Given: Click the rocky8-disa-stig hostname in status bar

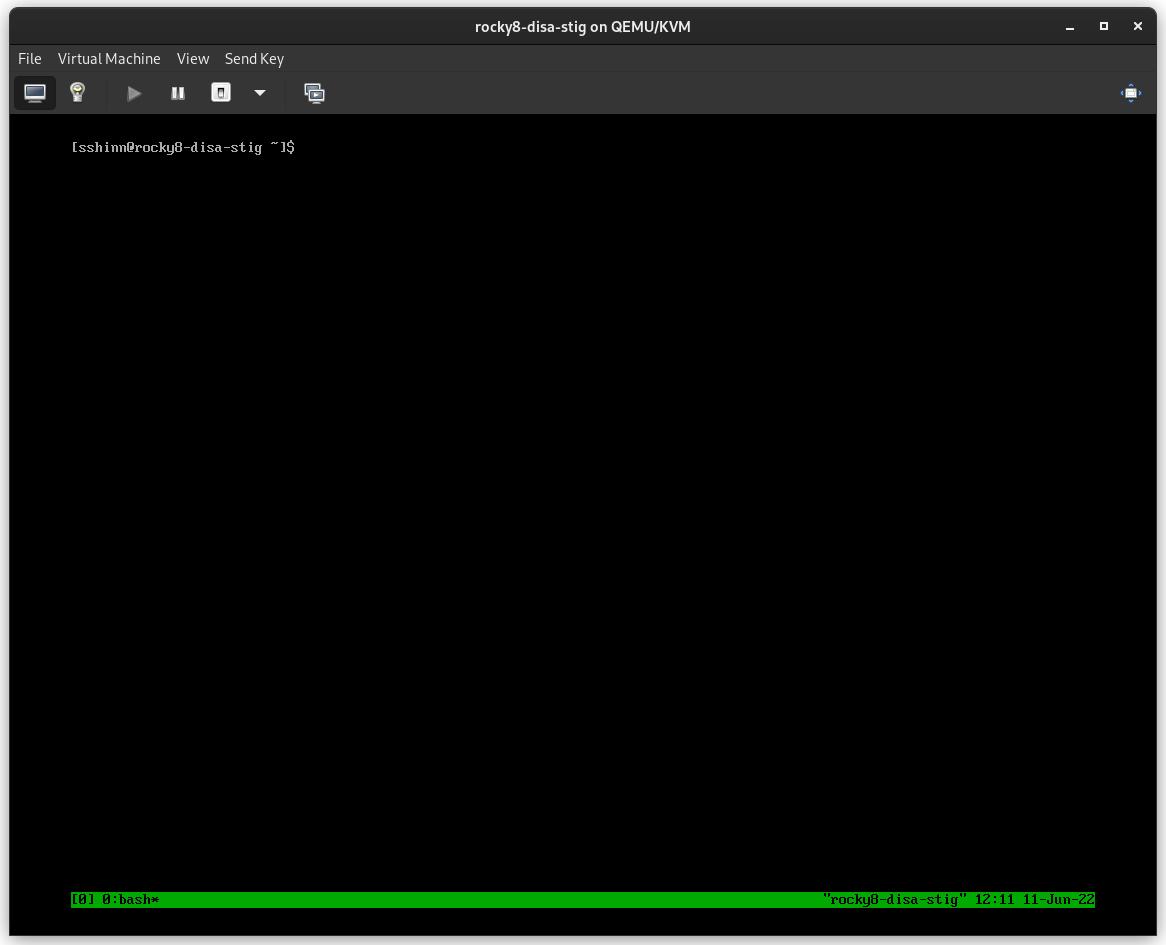Looking at the screenshot, I should coord(890,899).
